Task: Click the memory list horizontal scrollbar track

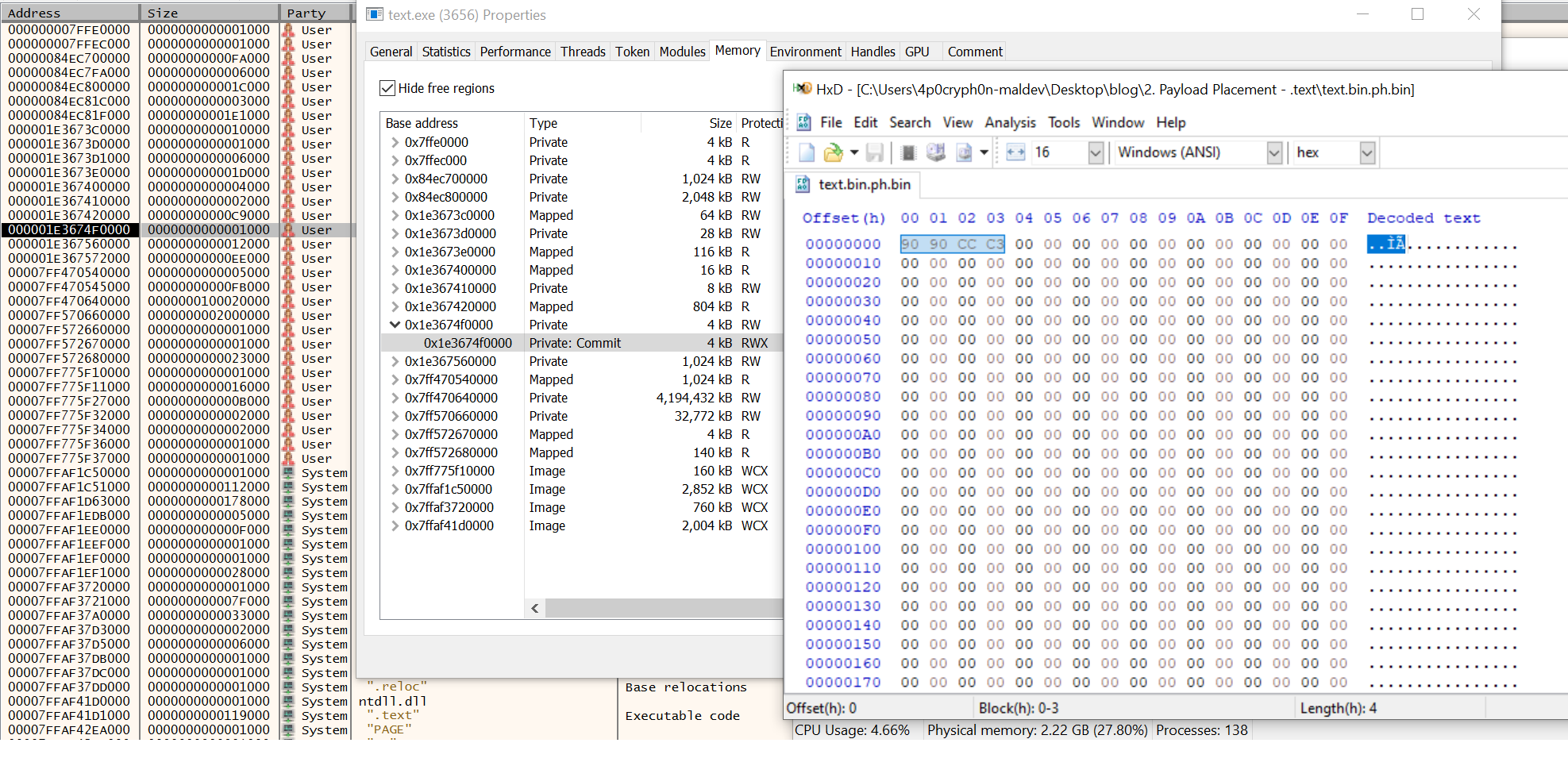Action: pos(664,608)
